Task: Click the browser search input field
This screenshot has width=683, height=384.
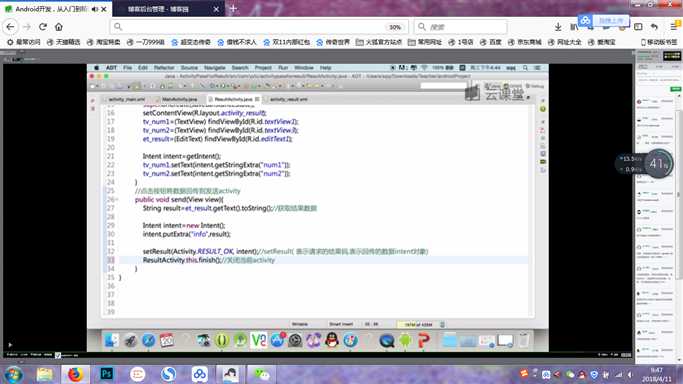Action: pyautogui.click(x=460, y=27)
